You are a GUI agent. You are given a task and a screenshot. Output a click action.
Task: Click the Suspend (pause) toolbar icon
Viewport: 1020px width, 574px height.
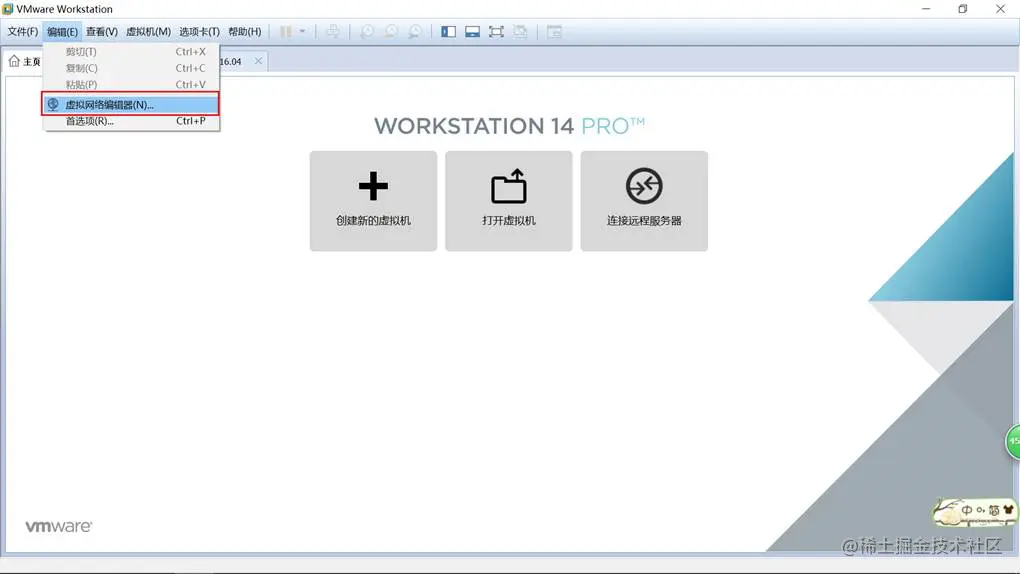(286, 31)
